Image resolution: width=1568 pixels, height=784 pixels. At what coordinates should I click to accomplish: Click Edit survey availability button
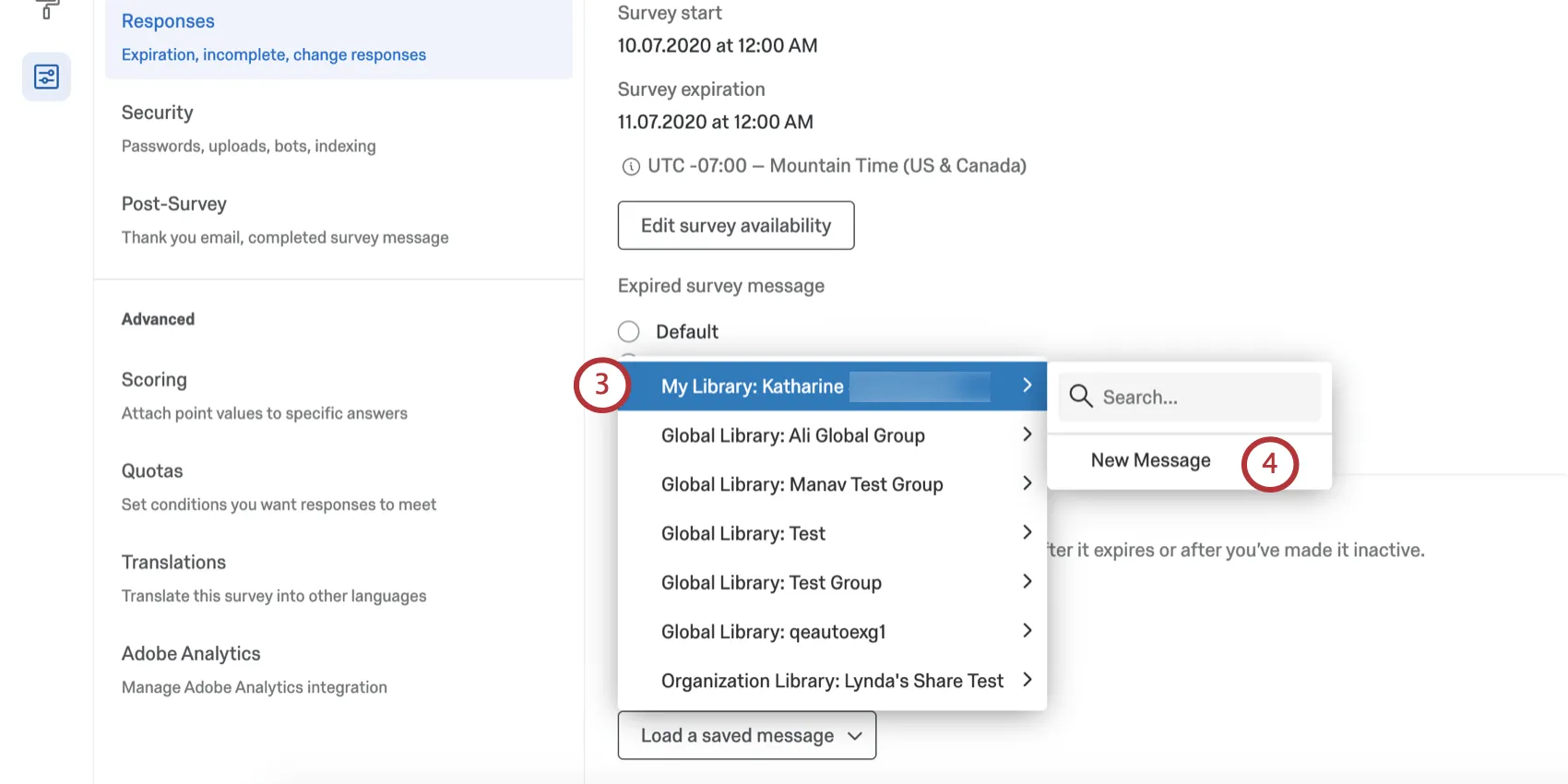735,226
